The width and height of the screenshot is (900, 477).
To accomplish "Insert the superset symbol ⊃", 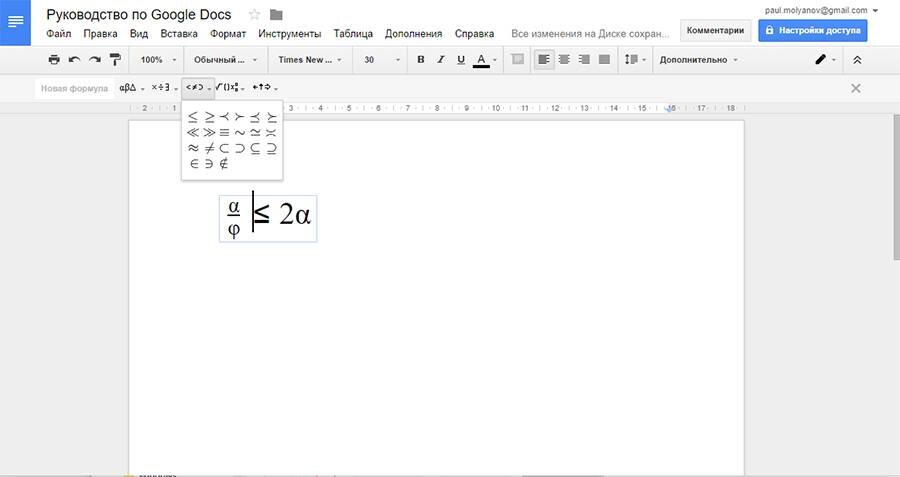I will (239, 148).
